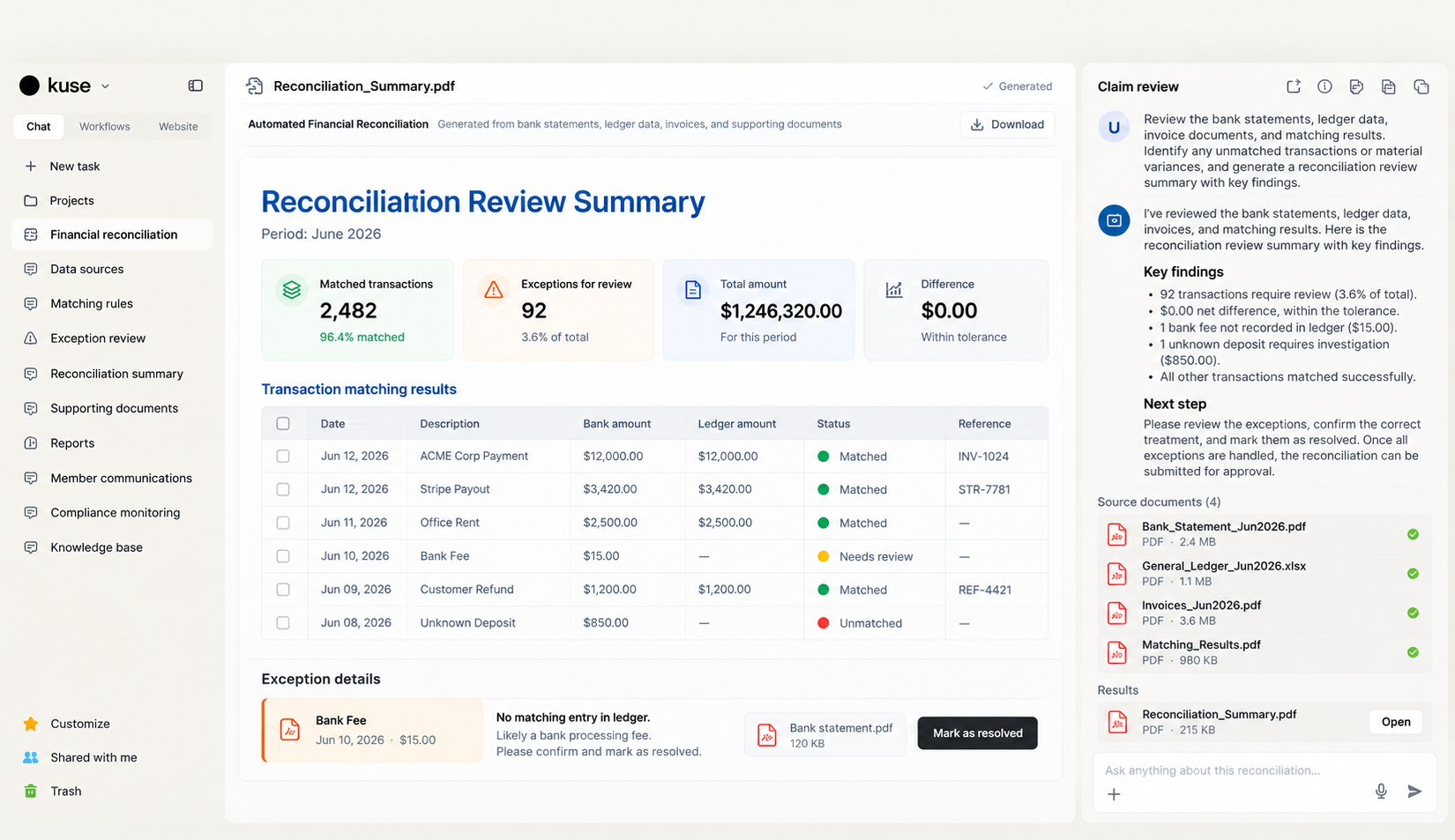
Task: Click Open button for Reconciliation_Summary.pdf result
Action: 1396,722
